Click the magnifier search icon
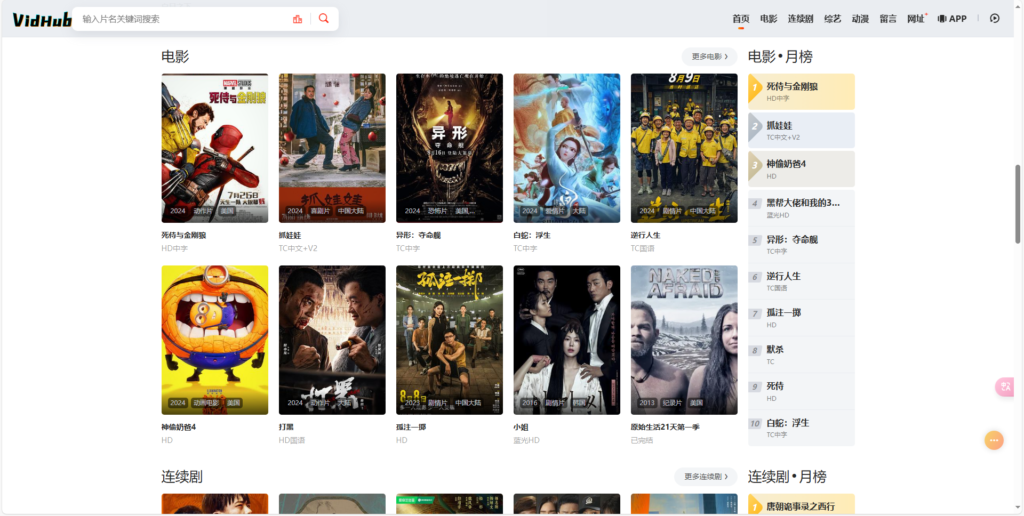The height and width of the screenshot is (516, 1024). pos(324,18)
